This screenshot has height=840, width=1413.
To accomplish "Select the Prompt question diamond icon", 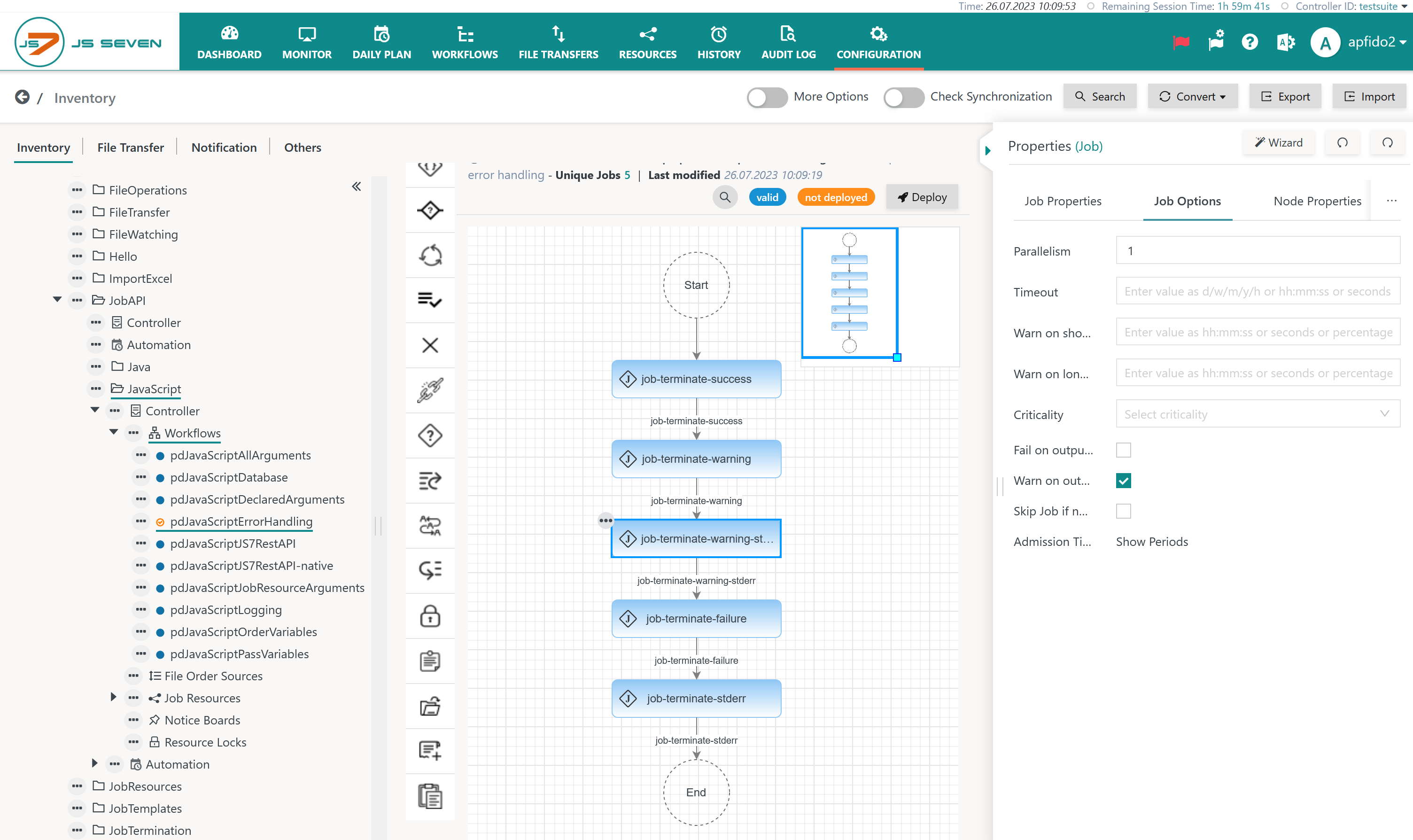I will [430, 436].
